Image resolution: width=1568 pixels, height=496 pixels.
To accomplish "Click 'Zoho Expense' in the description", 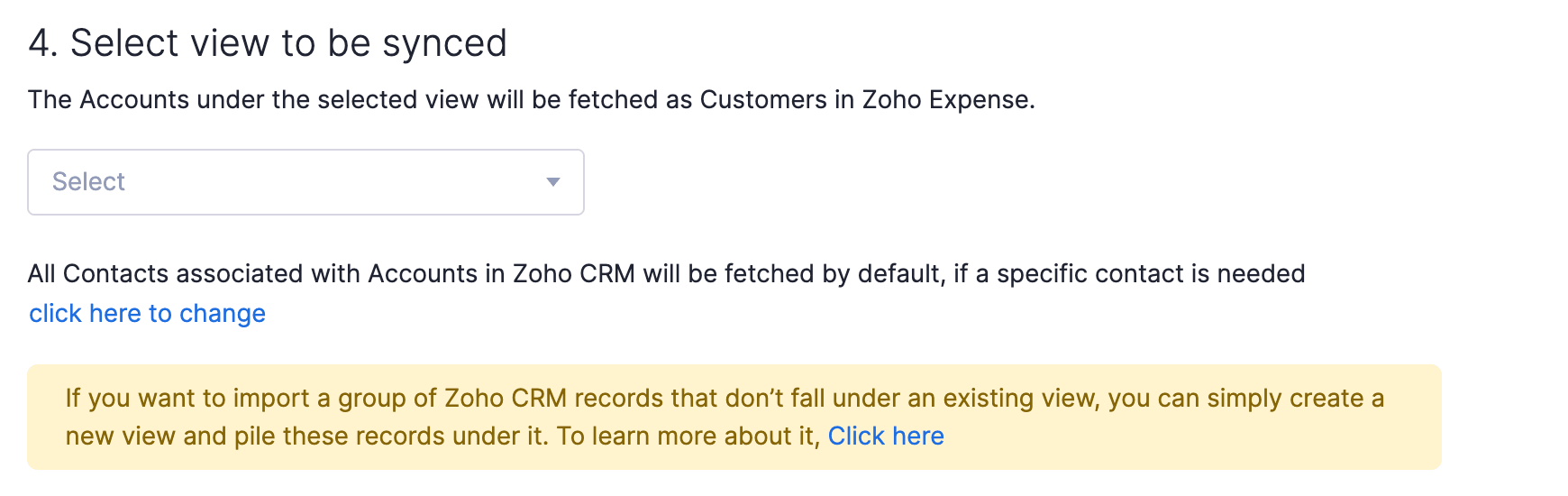I will 946,99.
